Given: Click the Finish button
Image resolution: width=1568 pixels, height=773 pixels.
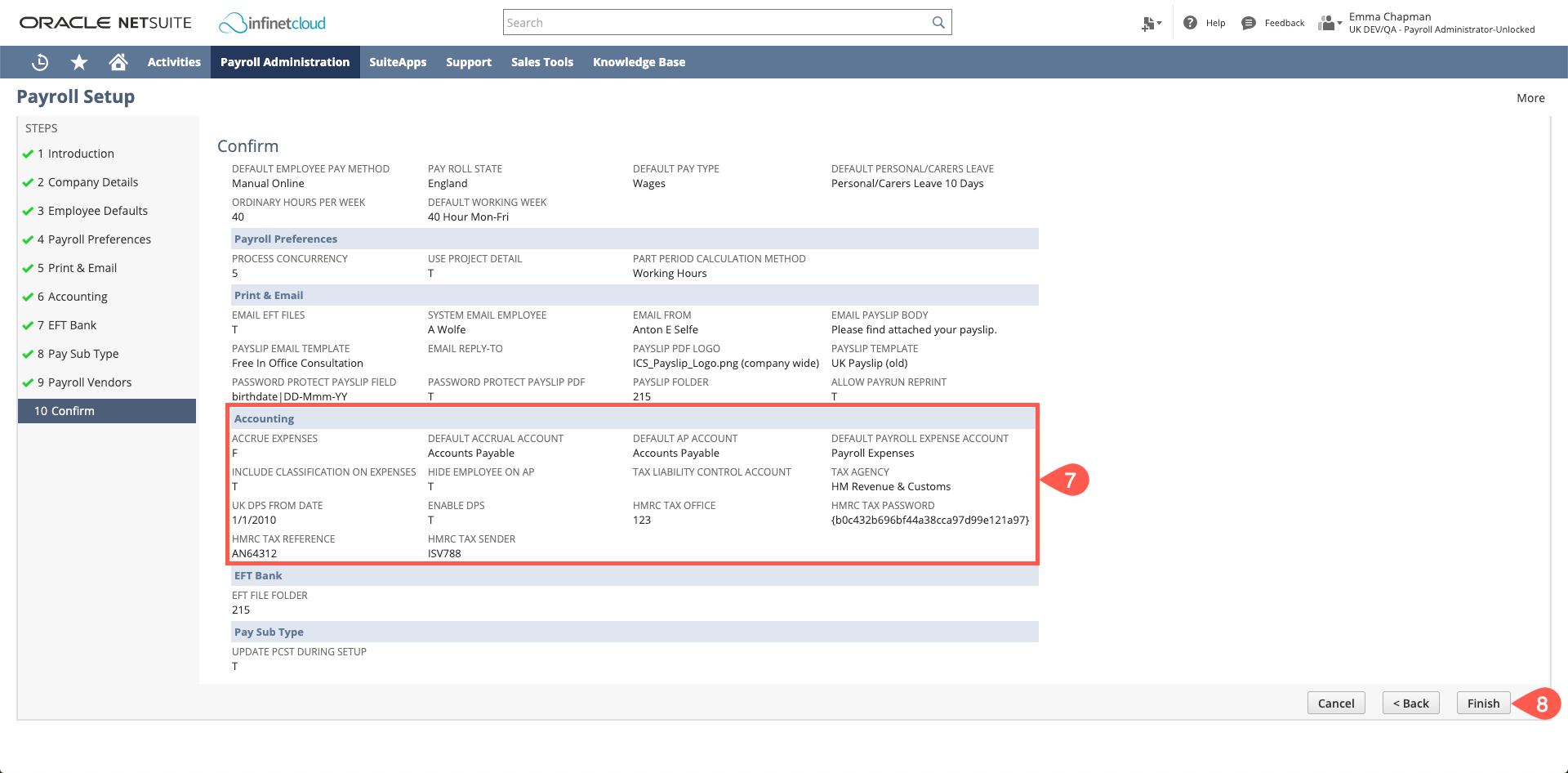Looking at the screenshot, I should click(x=1483, y=703).
